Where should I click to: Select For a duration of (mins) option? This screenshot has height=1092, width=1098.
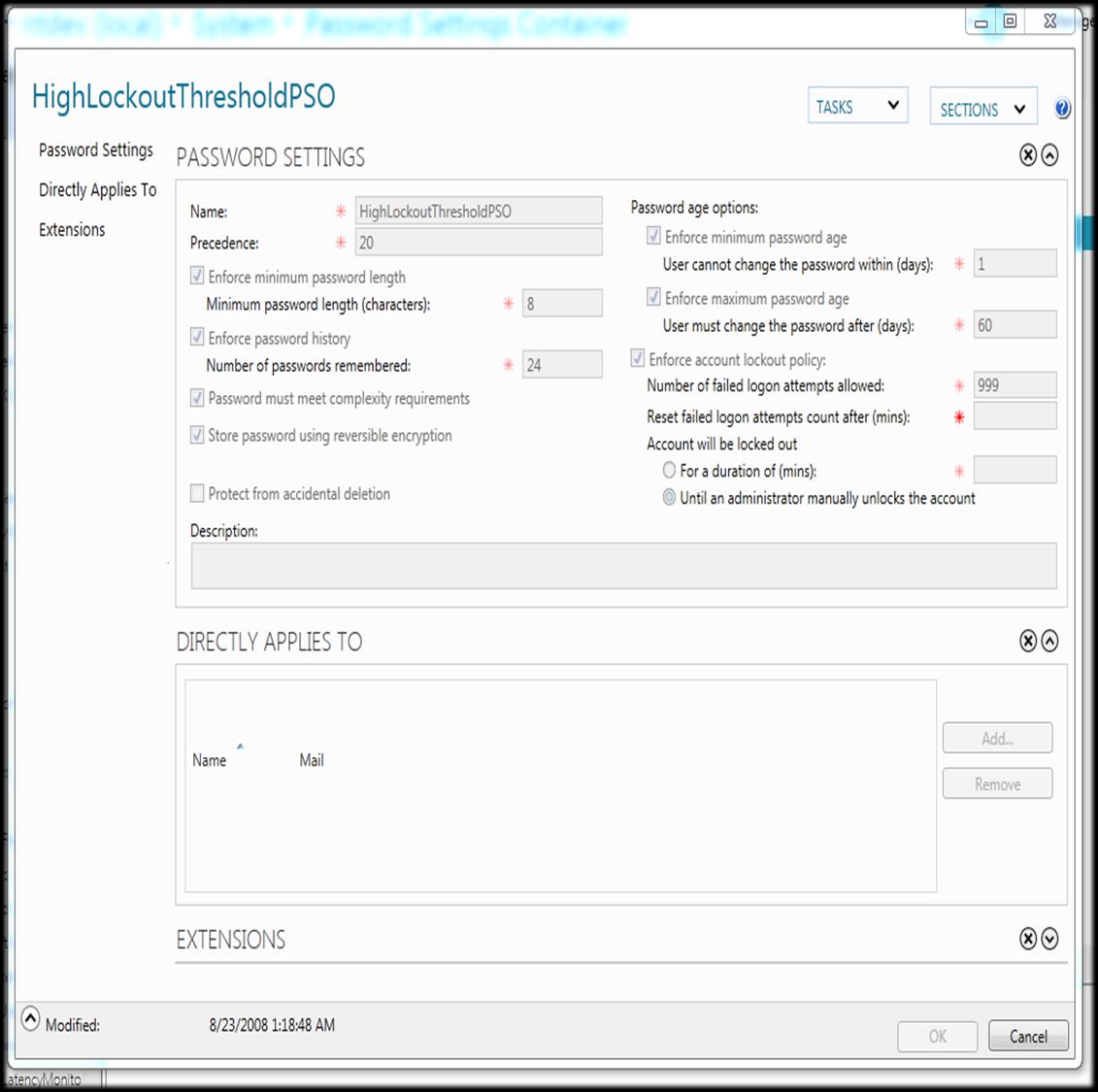tap(670, 470)
